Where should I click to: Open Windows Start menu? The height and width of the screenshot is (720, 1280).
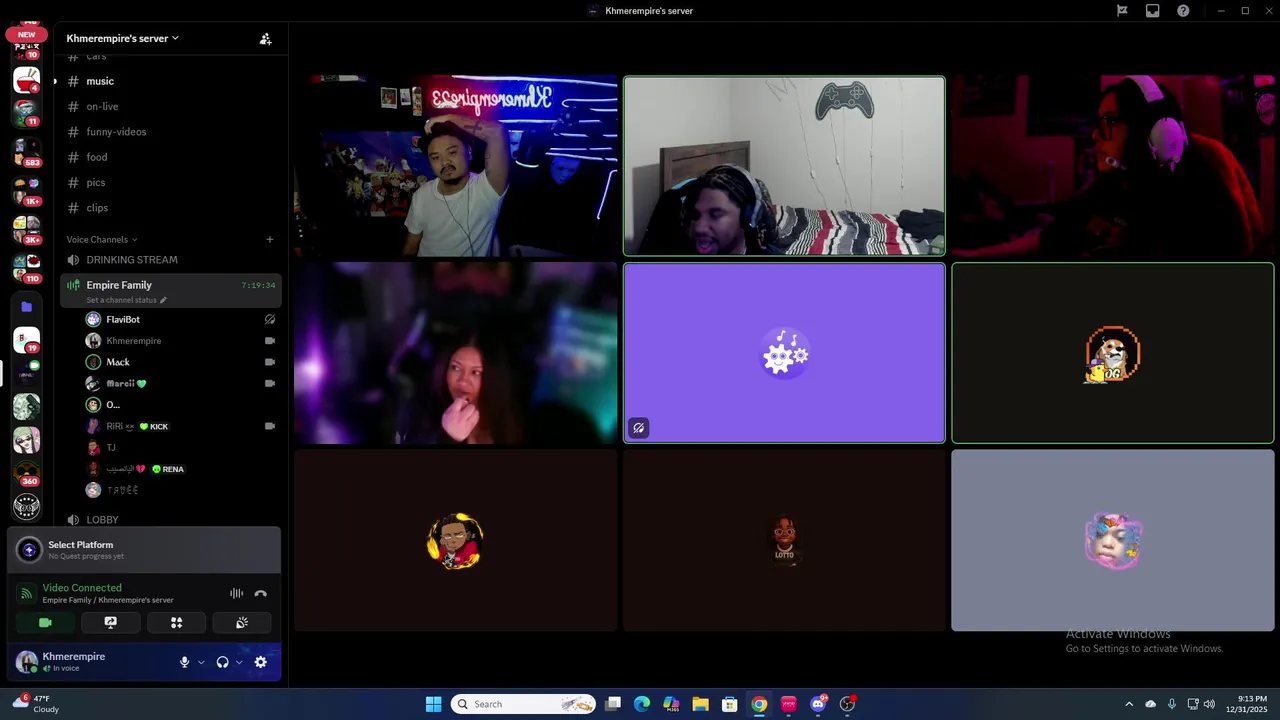click(433, 704)
